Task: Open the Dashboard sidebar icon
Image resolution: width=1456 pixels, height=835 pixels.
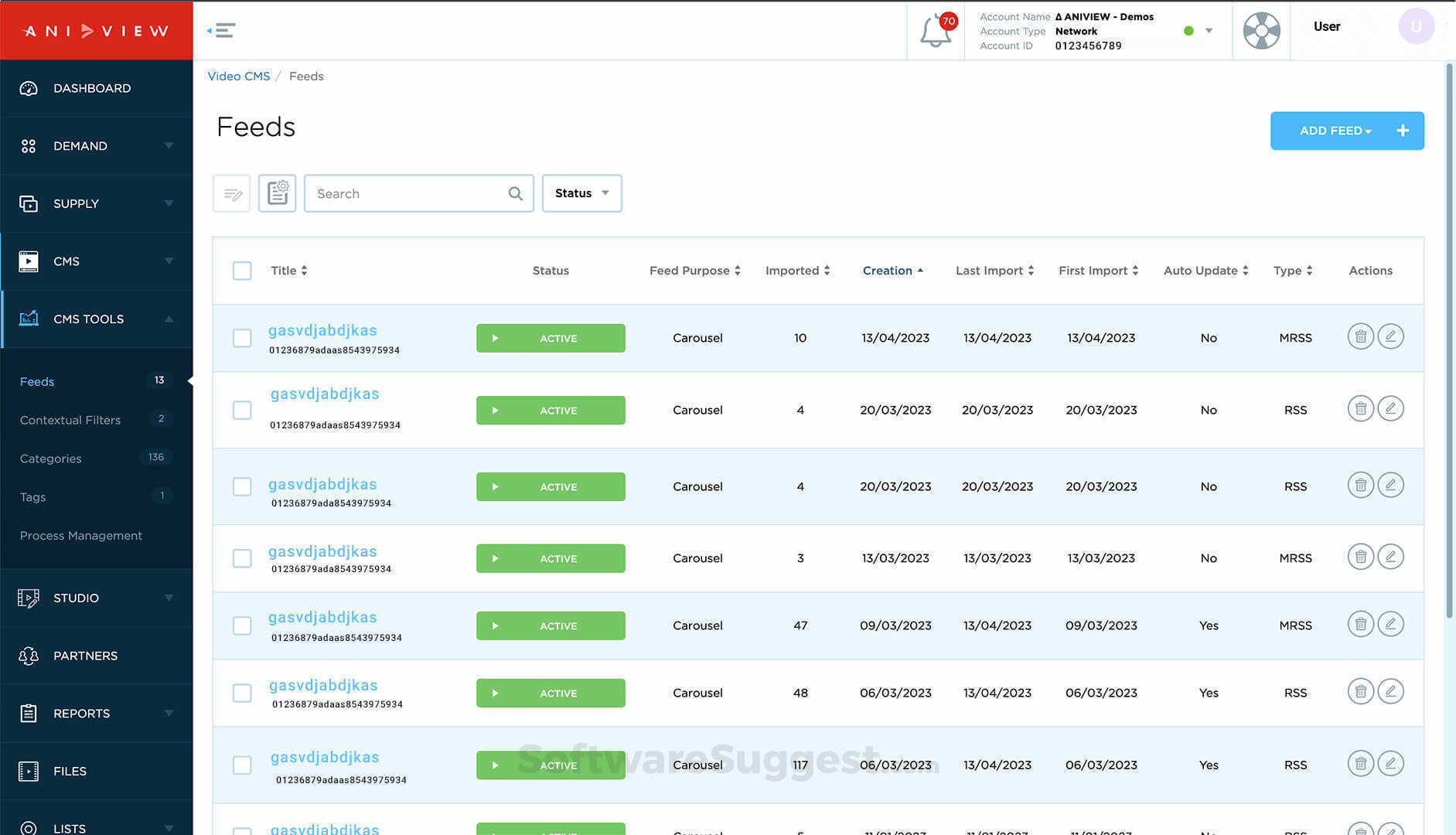Action: click(x=29, y=88)
